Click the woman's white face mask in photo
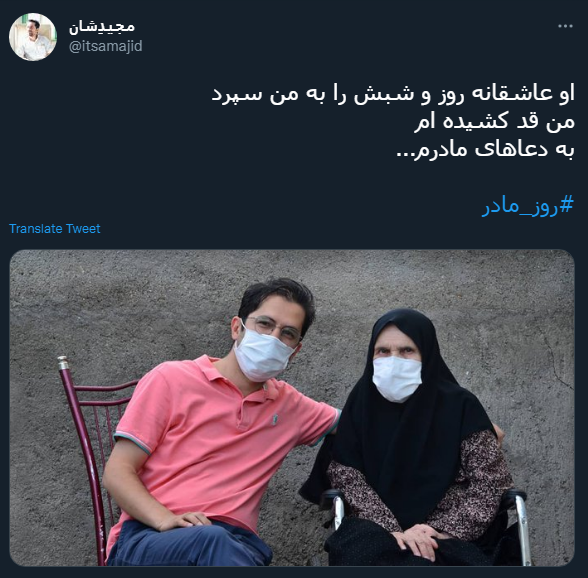This screenshot has width=588, height=578. coord(397,379)
